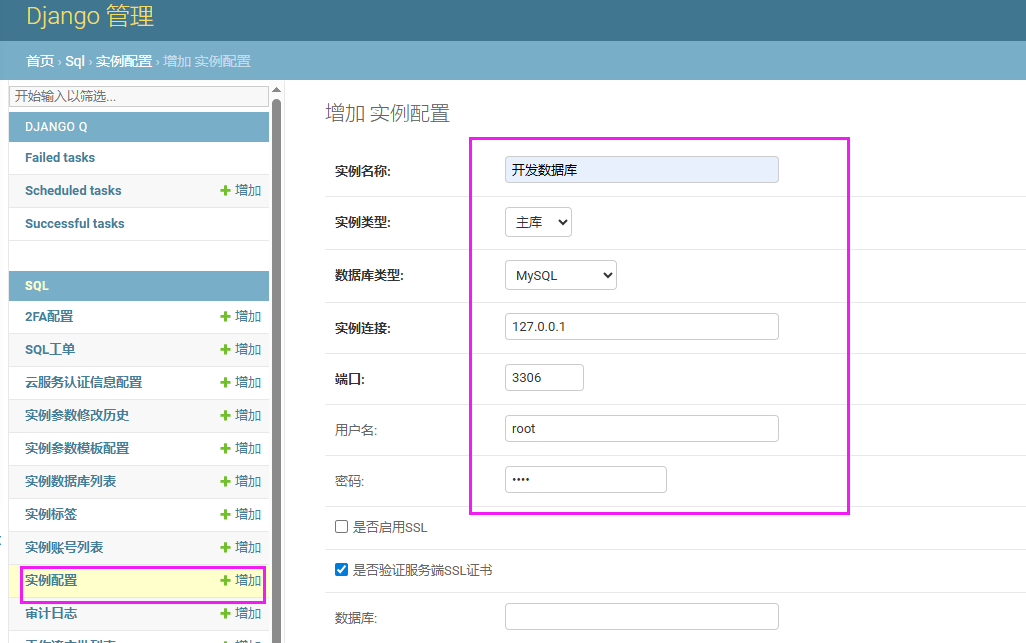Open 2FA配置 in the sidebar

(49, 317)
